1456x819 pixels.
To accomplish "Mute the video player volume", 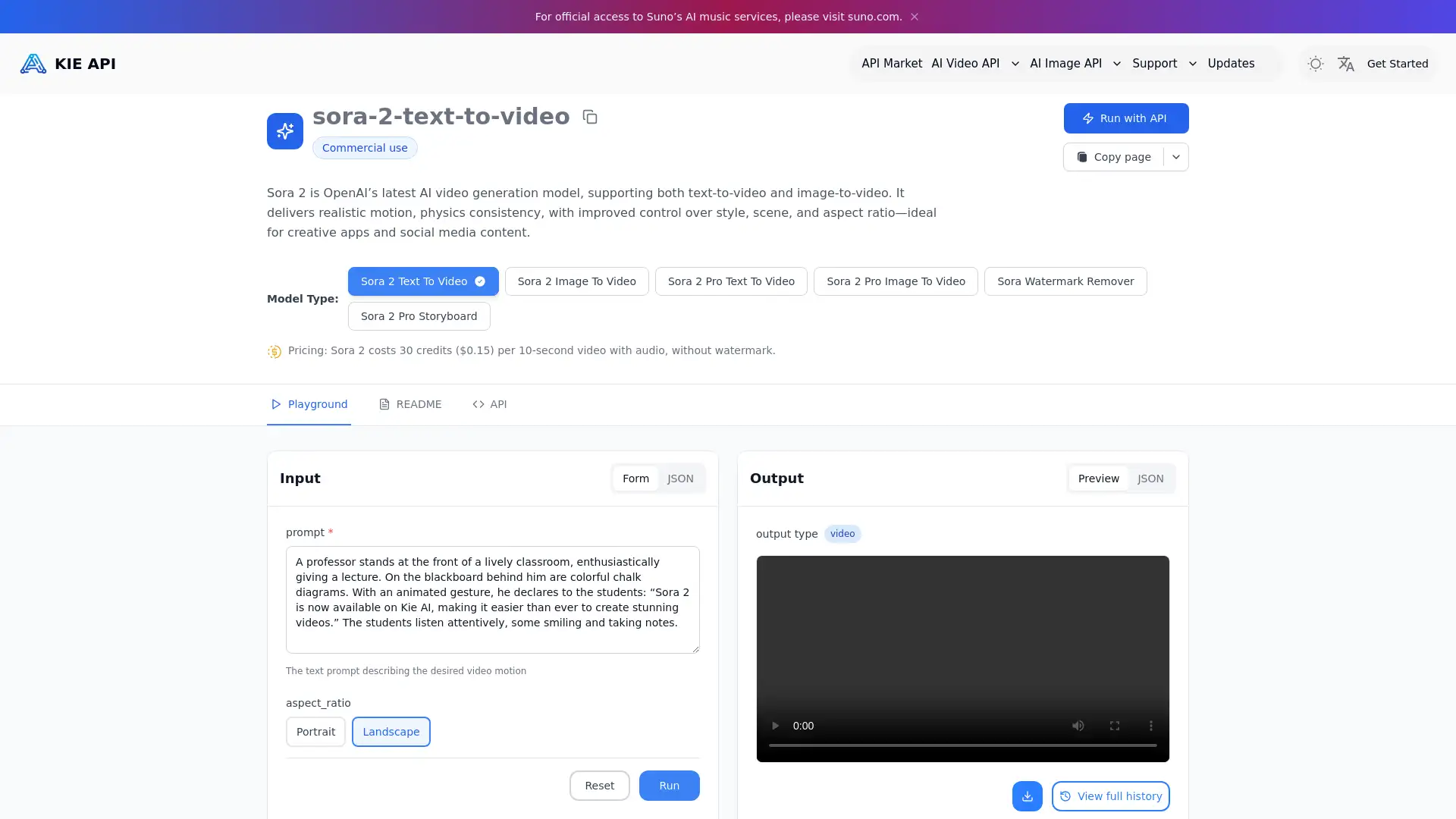I will click(x=1078, y=726).
